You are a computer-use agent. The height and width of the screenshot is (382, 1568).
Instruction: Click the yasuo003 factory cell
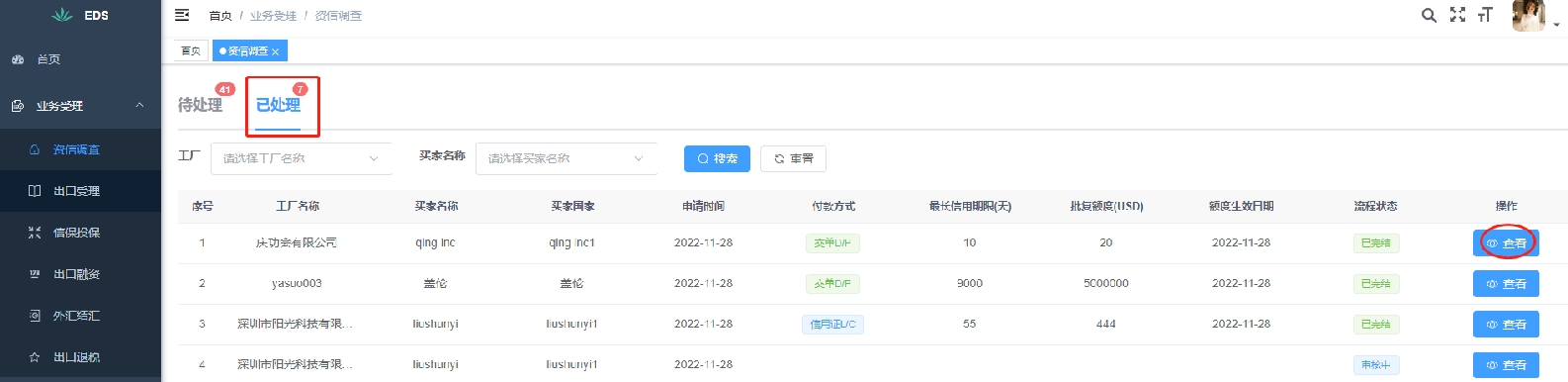click(297, 283)
